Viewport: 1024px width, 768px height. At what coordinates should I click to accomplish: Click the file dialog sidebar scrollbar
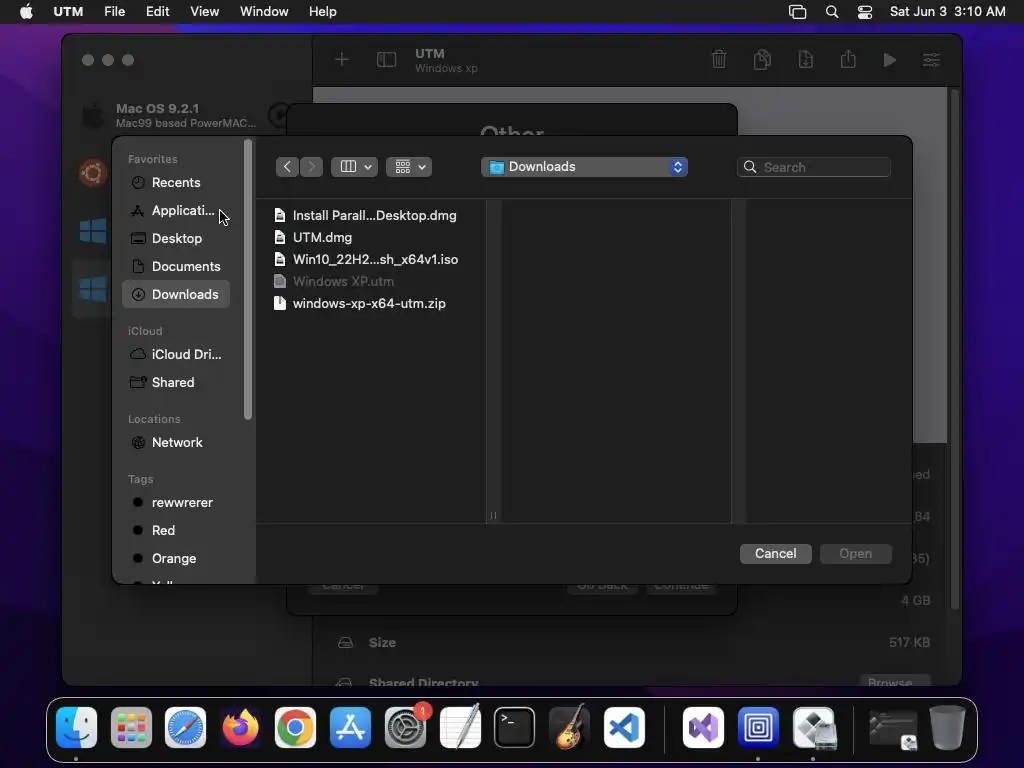click(x=248, y=280)
